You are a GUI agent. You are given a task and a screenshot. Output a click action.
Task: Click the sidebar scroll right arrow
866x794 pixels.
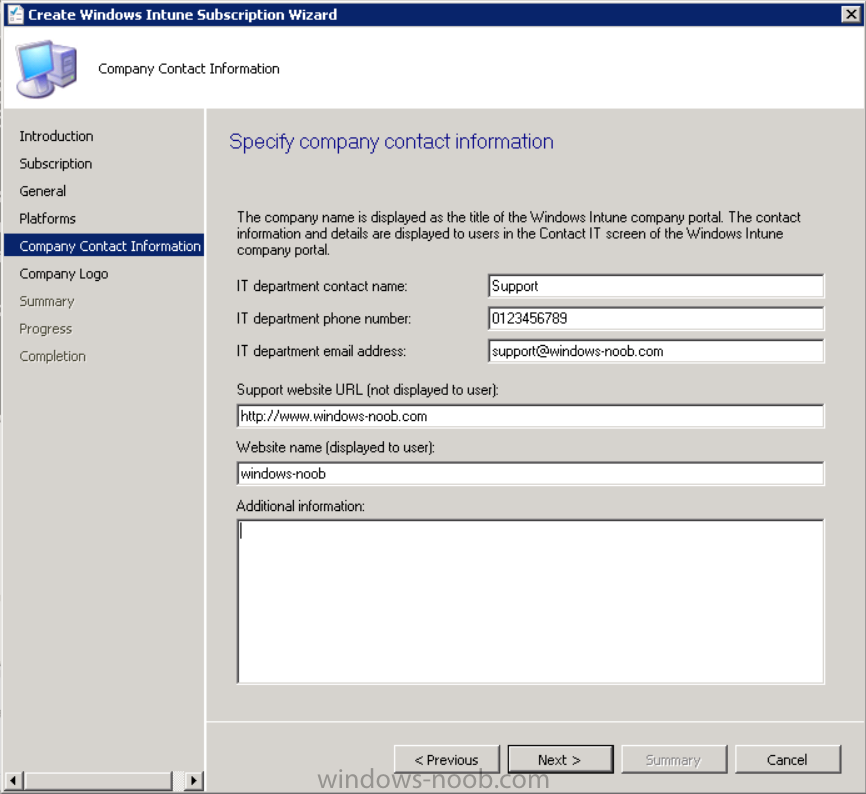point(193,781)
